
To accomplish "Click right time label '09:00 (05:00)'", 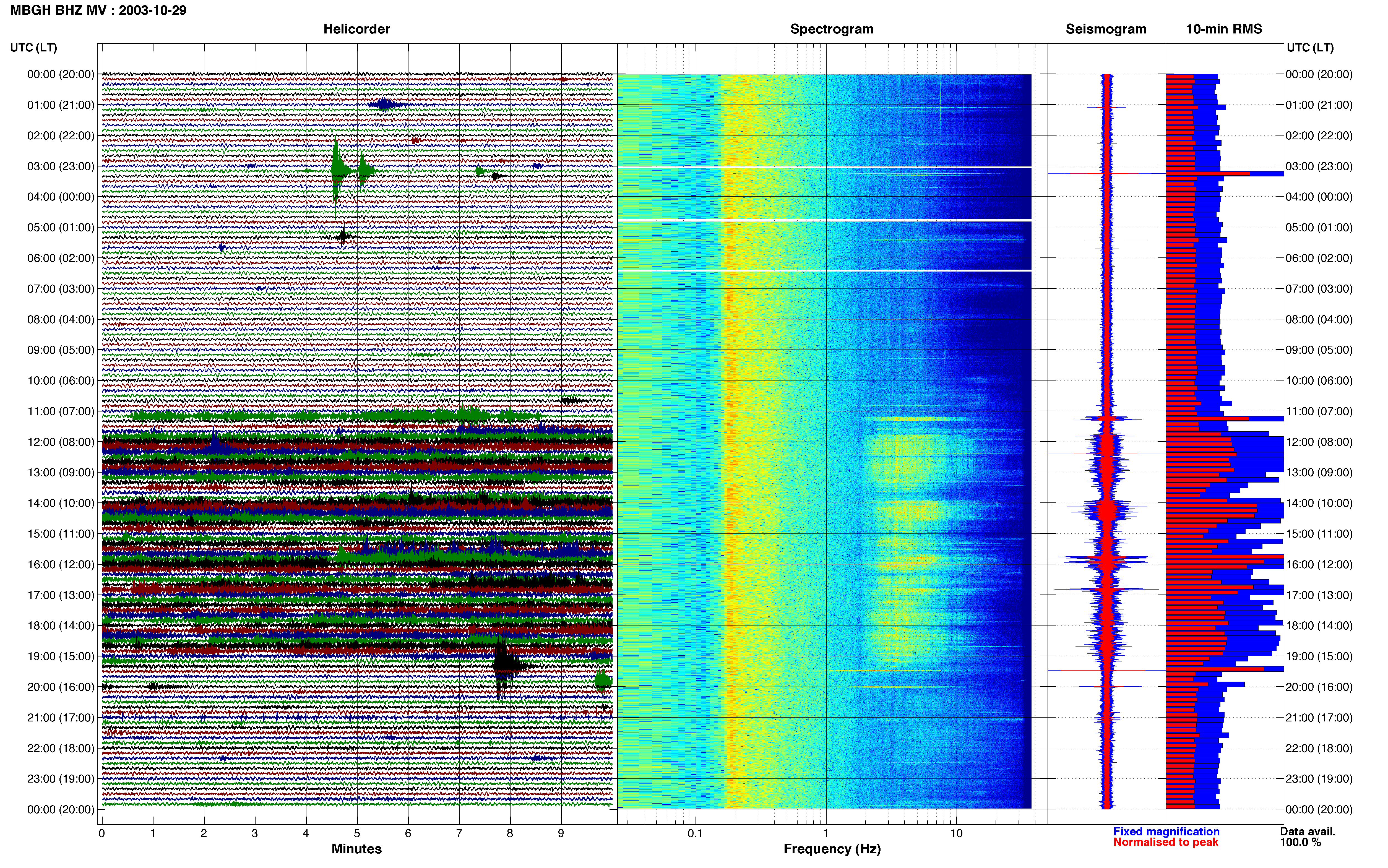I will pos(1319,350).
